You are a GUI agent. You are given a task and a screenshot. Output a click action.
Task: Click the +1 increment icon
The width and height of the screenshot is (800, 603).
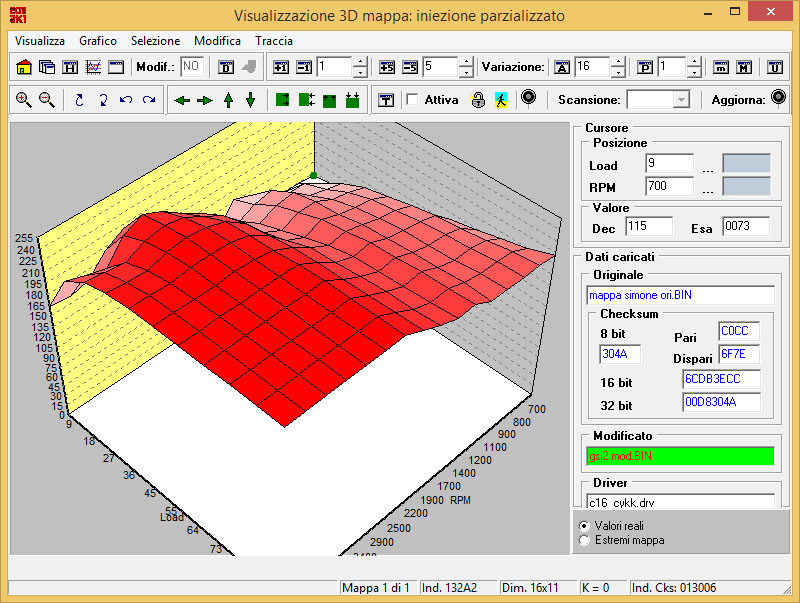[x=281, y=67]
